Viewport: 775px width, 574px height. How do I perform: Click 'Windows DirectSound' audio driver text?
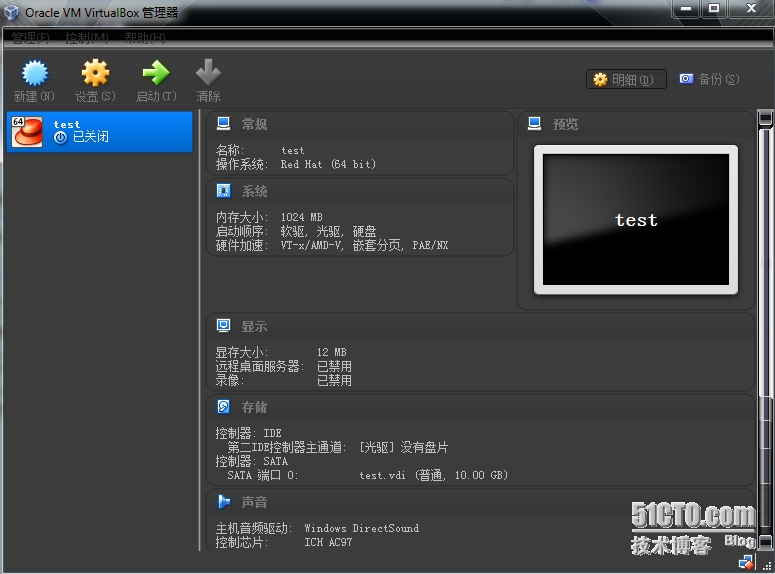pyautogui.click(x=361, y=528)
